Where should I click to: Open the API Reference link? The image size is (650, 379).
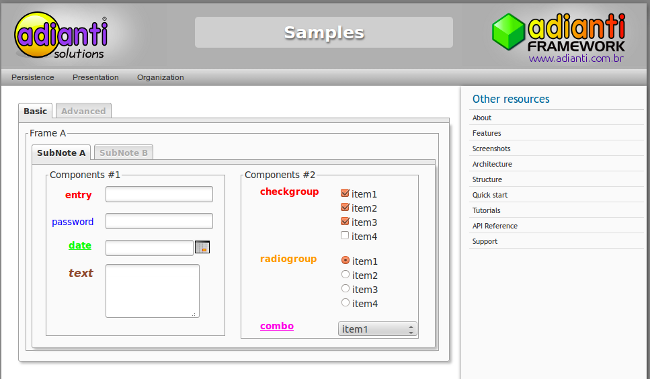[x=495, y=226]
